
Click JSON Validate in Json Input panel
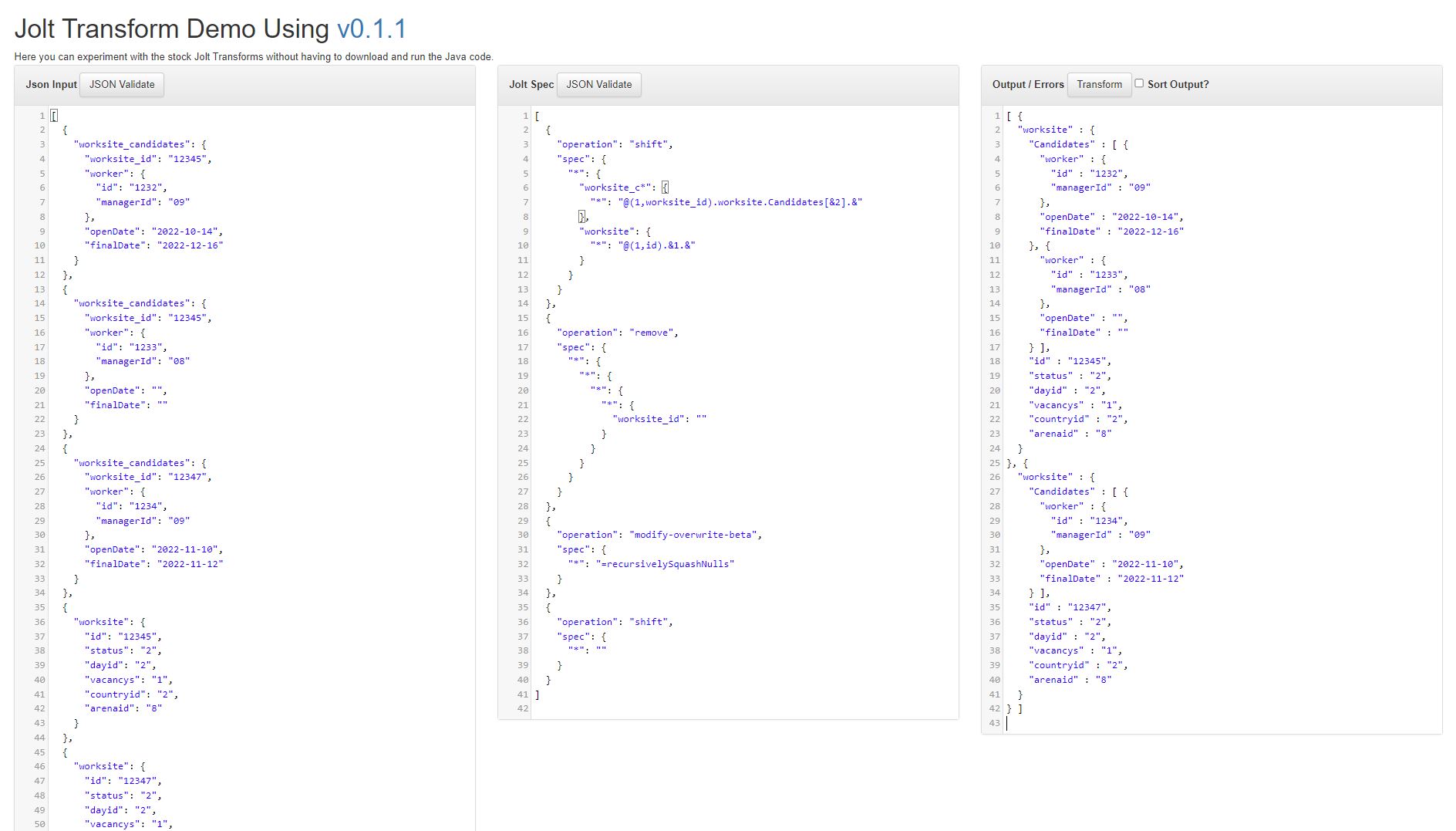[x=122, y=84]
